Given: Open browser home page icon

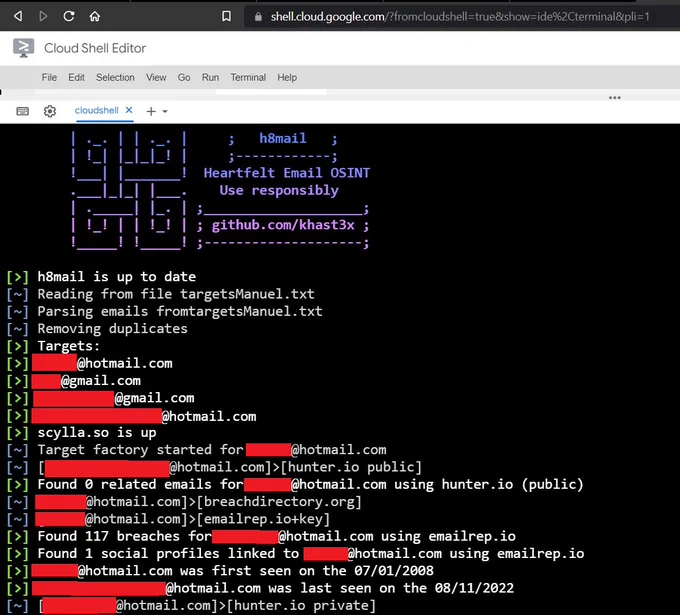Looking at the screenshot, I should [x=95, y=16].
